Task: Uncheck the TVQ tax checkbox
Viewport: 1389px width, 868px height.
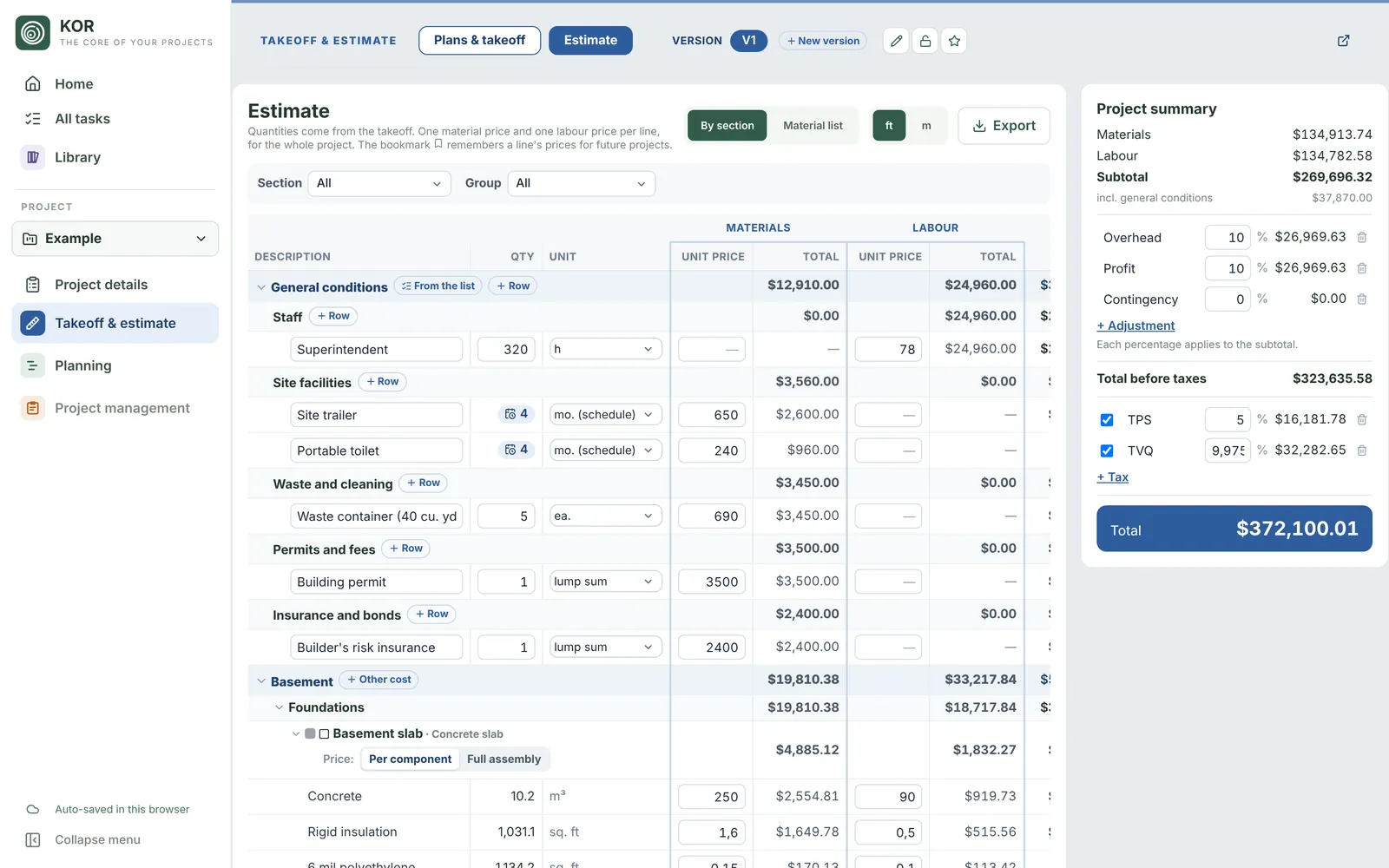Action: pos(1107,450)
